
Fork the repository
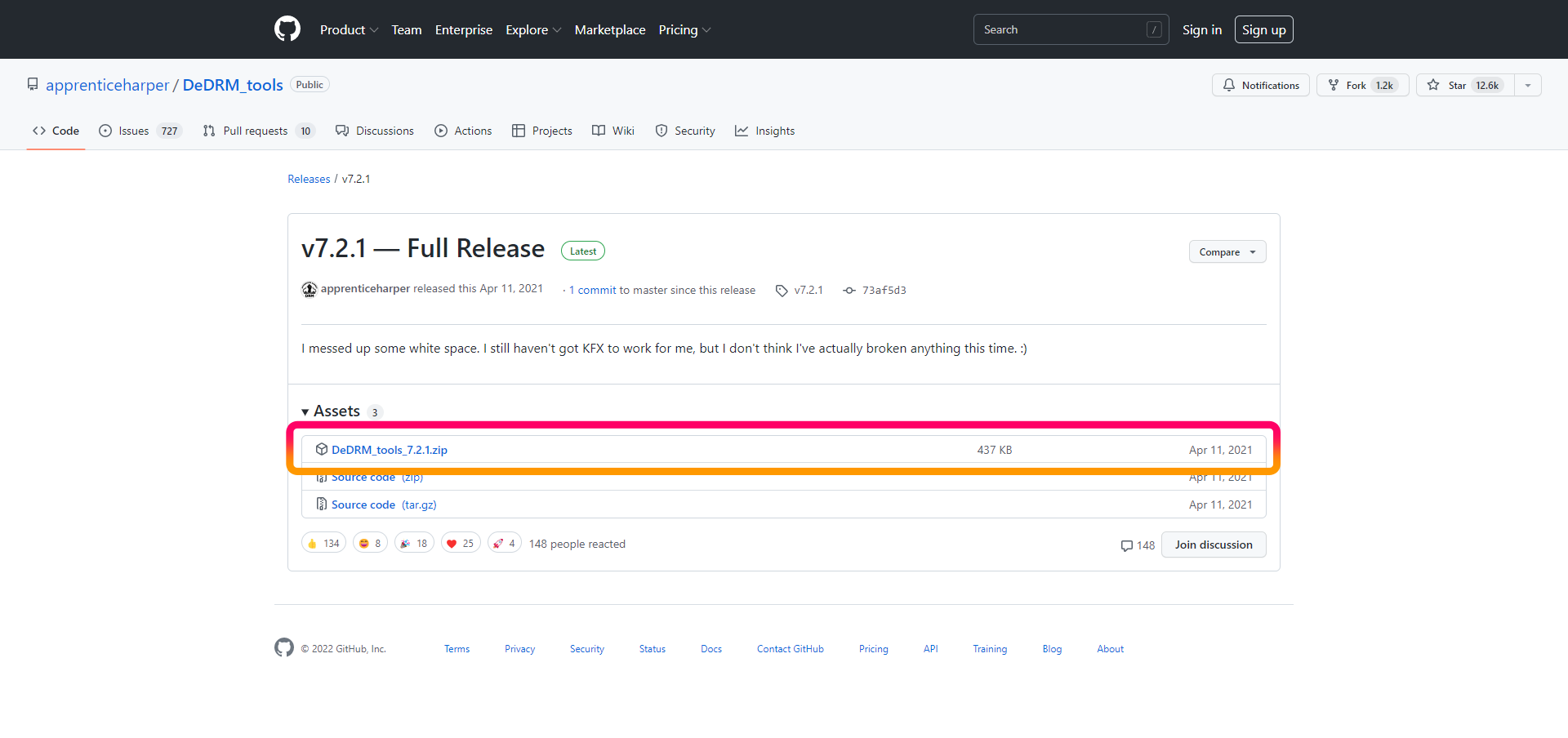1362,85
